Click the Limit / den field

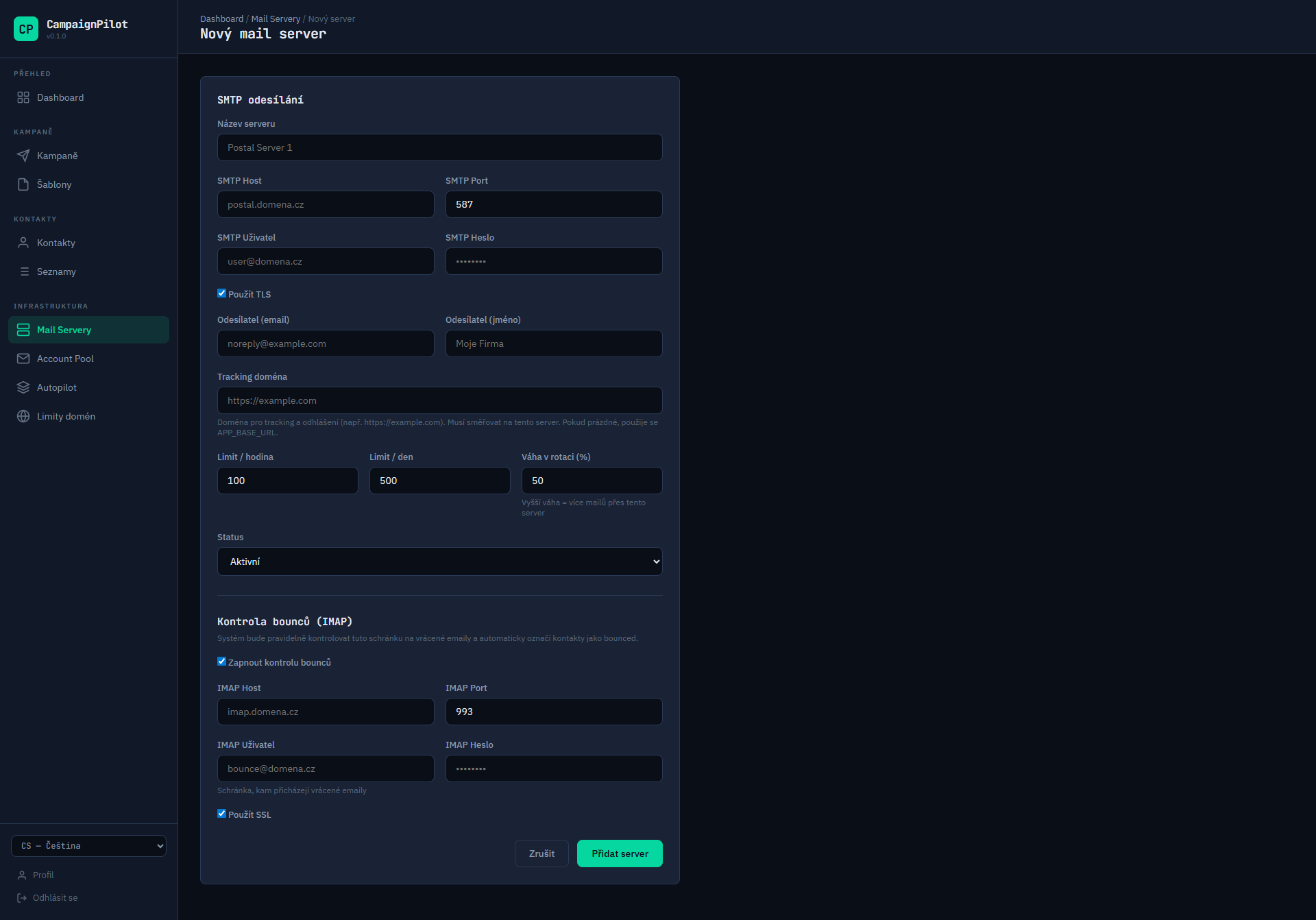pyautogui.click(x=440, y=481)
